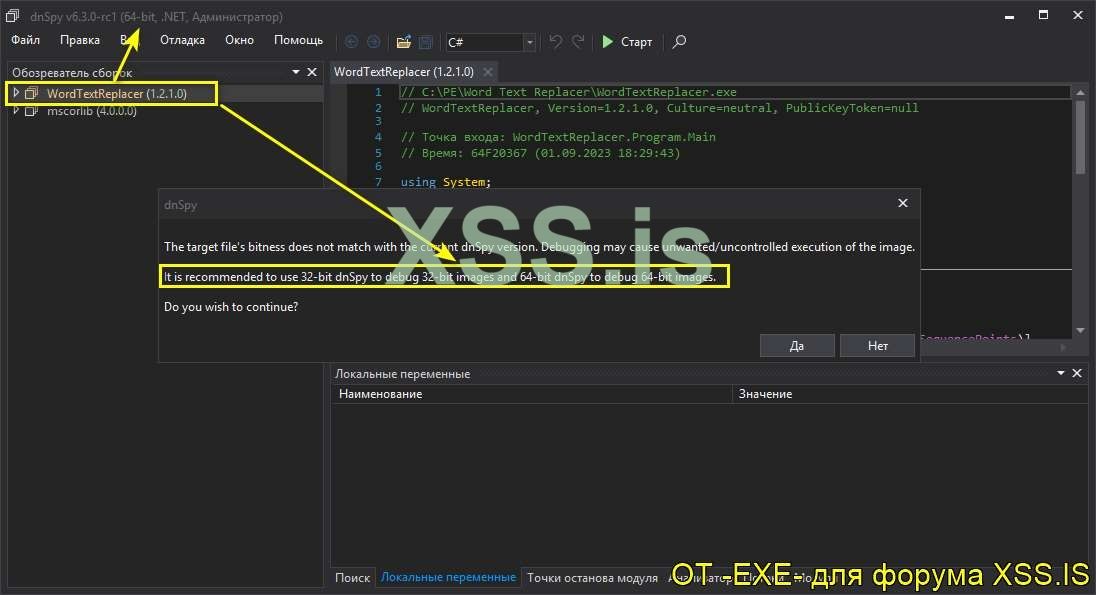
Task: Close the Обозреватель сборок panel
Action: 312,72
